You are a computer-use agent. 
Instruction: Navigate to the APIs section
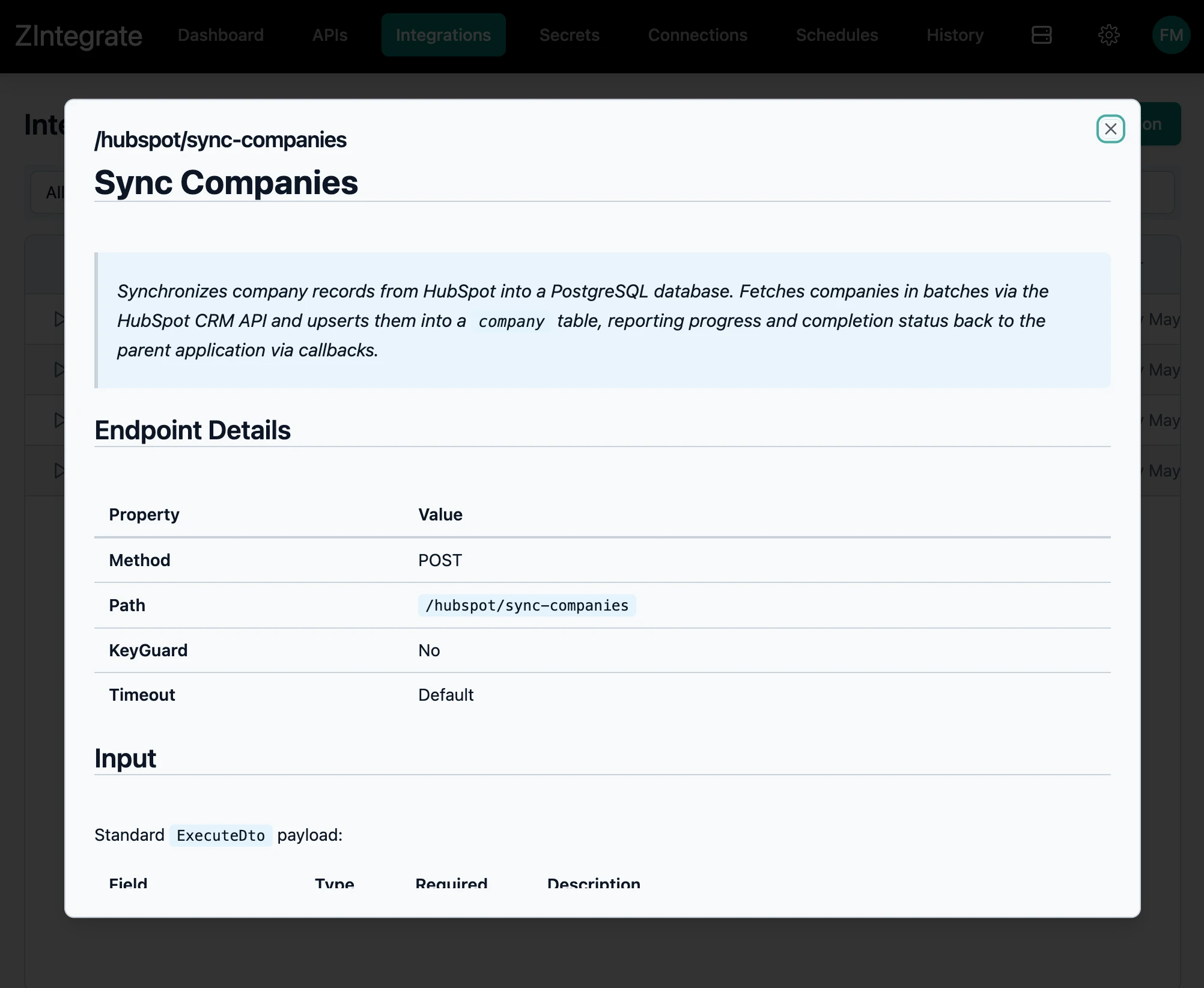click(329, 35)
